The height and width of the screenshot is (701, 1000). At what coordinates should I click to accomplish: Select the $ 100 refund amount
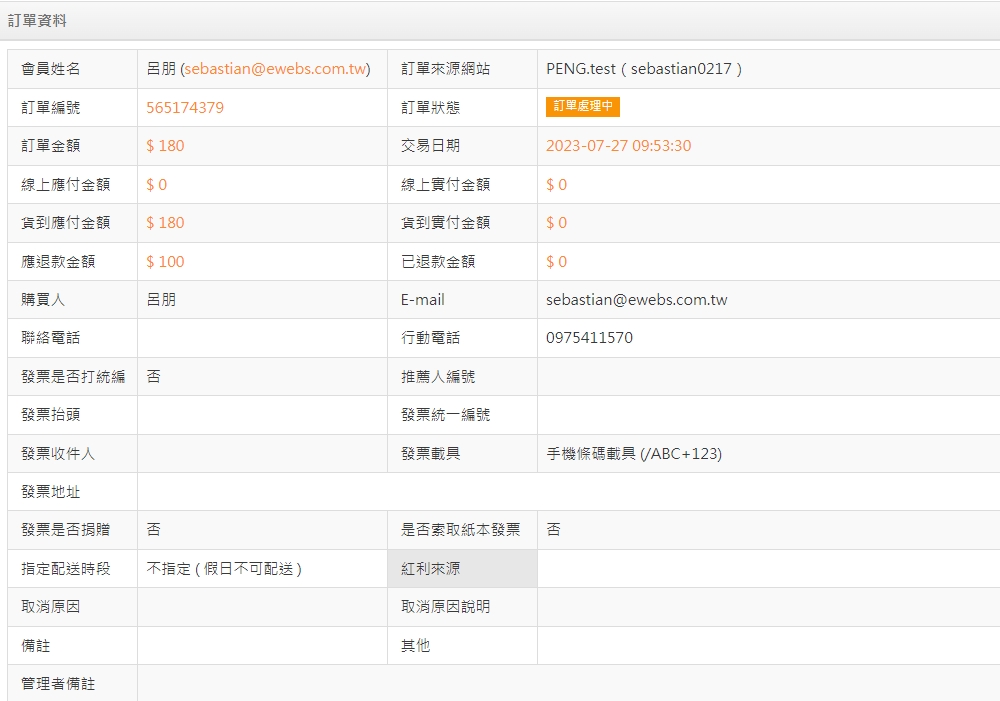click(x=165, y=262)
